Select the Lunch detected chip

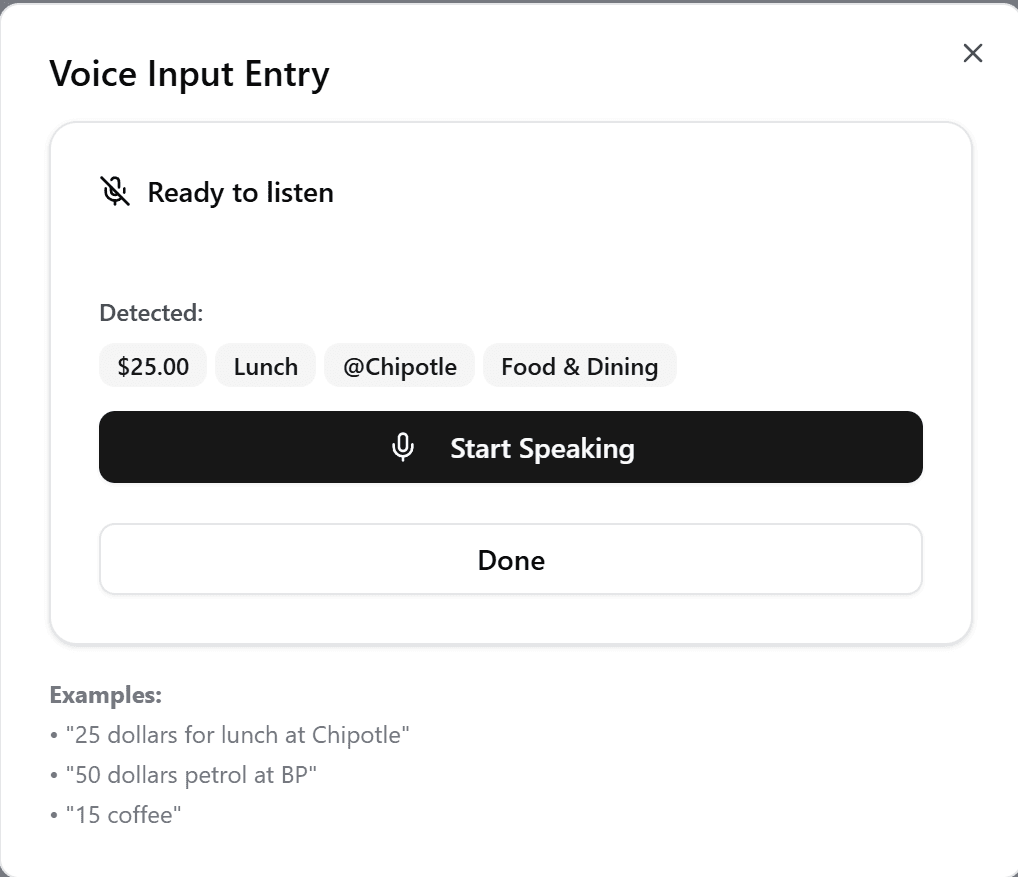tap(266, 366)
